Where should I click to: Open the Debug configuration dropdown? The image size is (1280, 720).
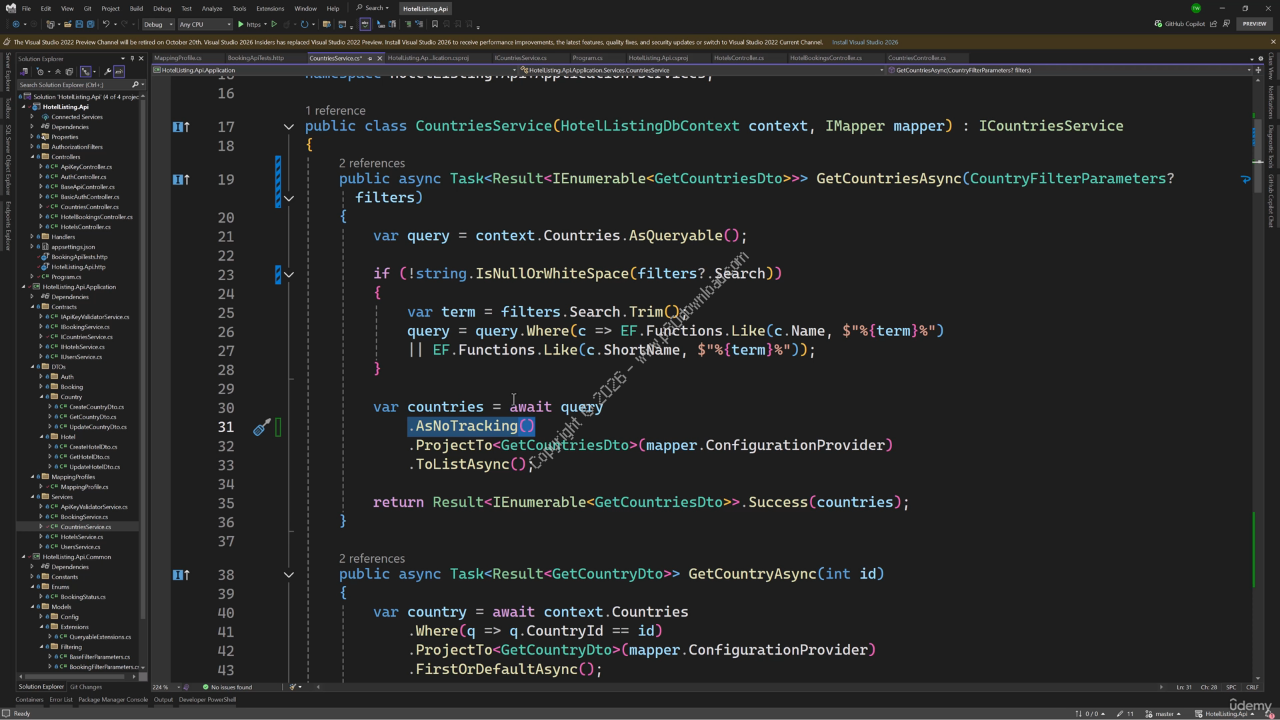tap(158, 24)
